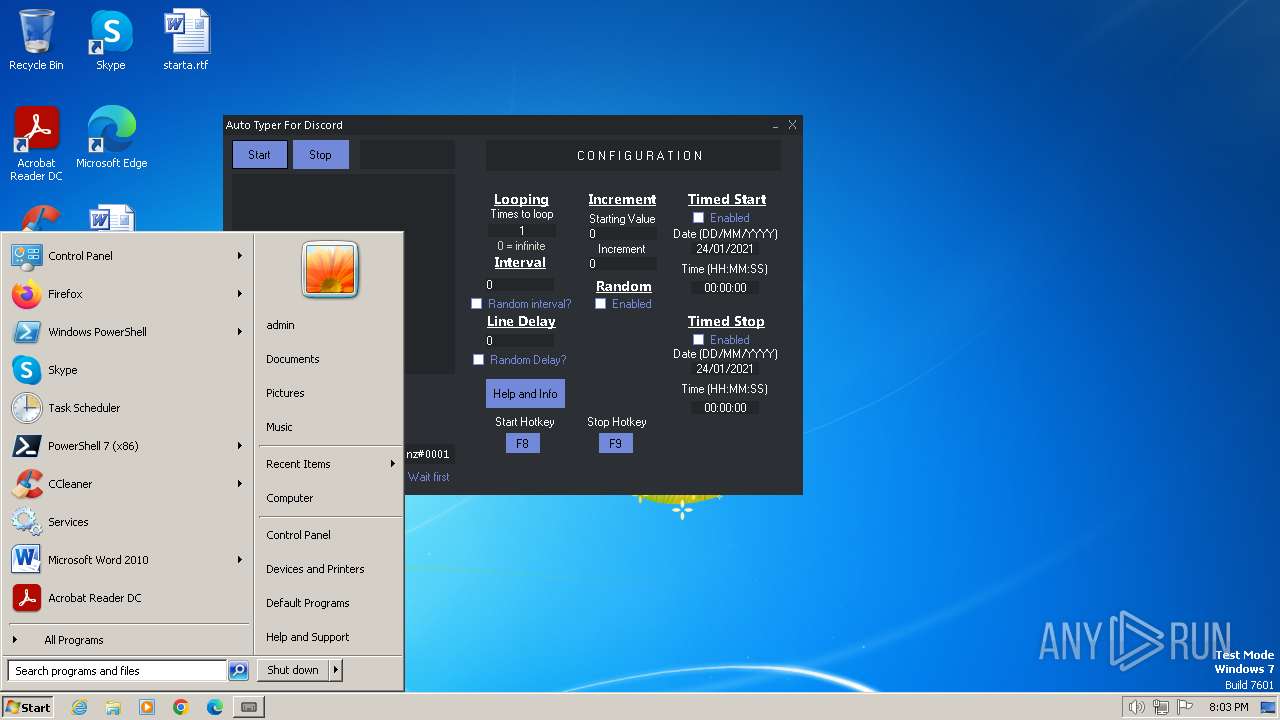Expand Recent Items submenu
This screenshot has height=720, width=1280.
pyautogui.click(x=330, y=464)
